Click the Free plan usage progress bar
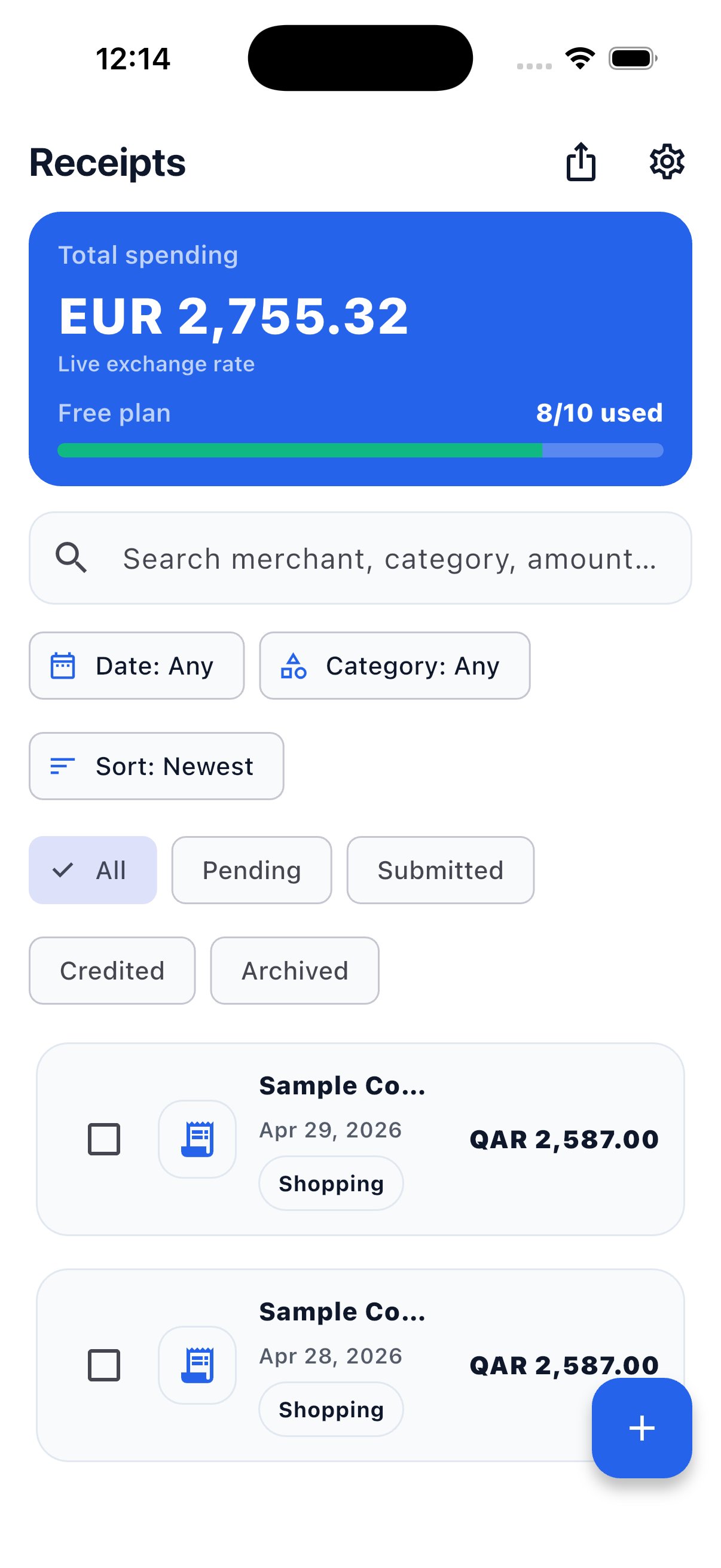Viewport: 721px width, 1568px height. click(360, 450)
